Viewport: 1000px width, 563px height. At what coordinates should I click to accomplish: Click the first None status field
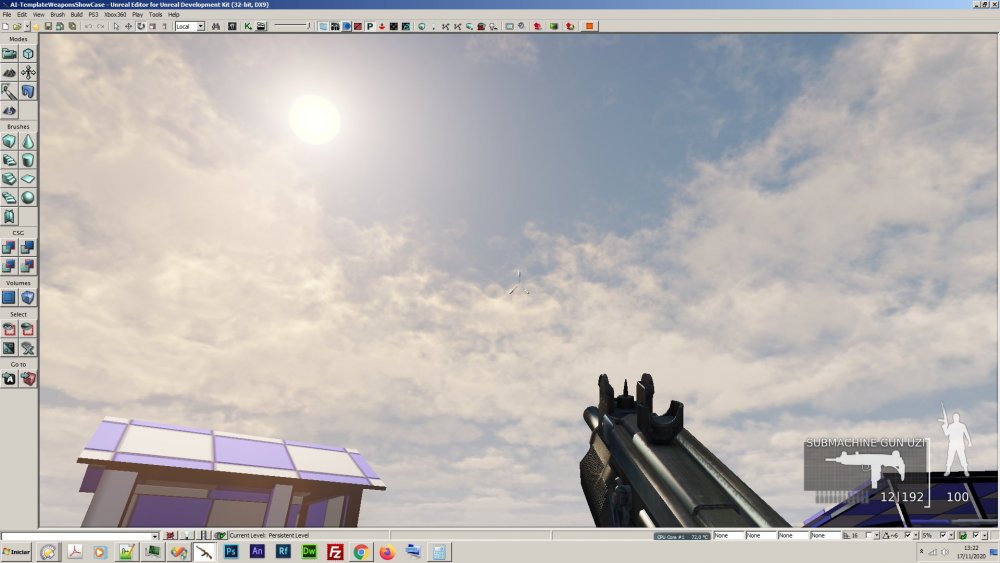click(x=728, y=536)
